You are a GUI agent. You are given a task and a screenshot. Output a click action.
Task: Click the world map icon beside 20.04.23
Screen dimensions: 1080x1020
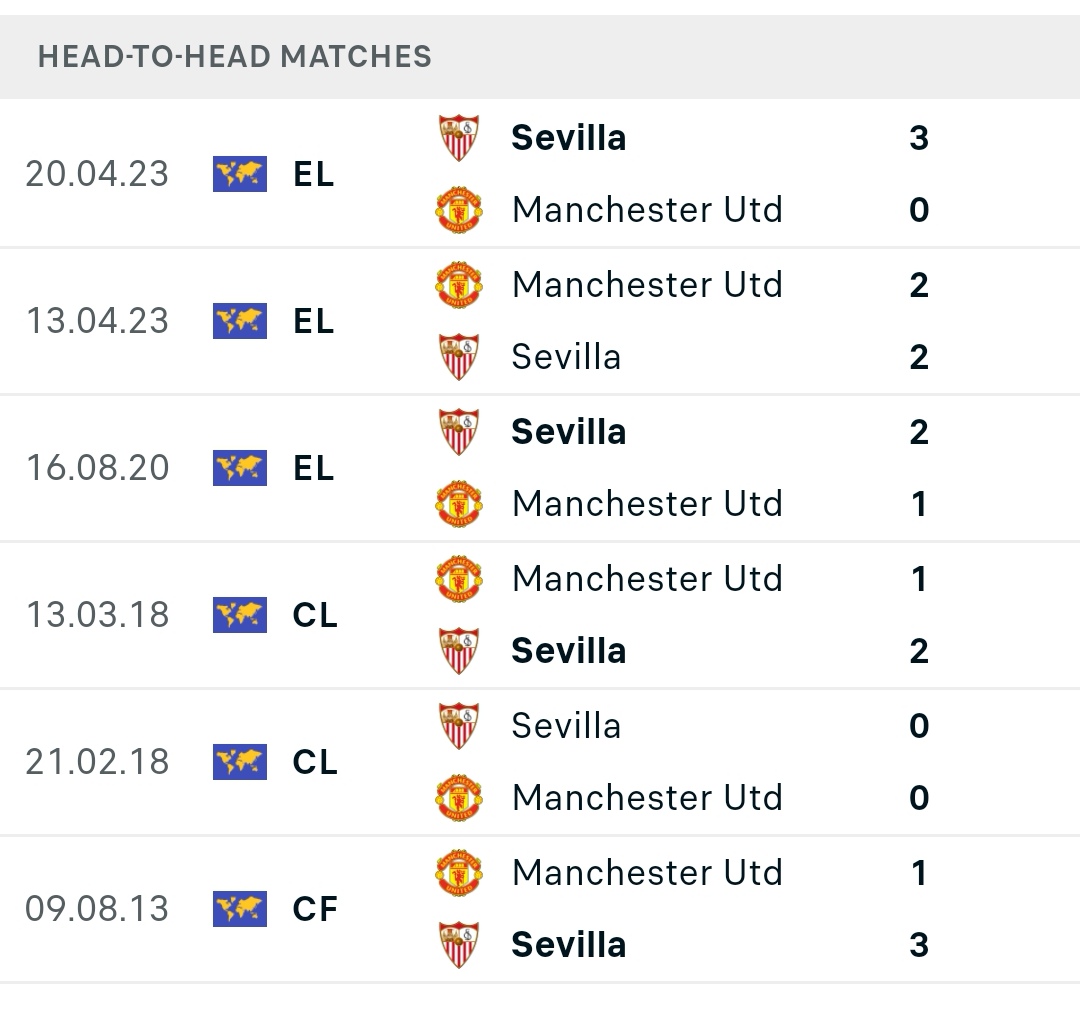240,174
